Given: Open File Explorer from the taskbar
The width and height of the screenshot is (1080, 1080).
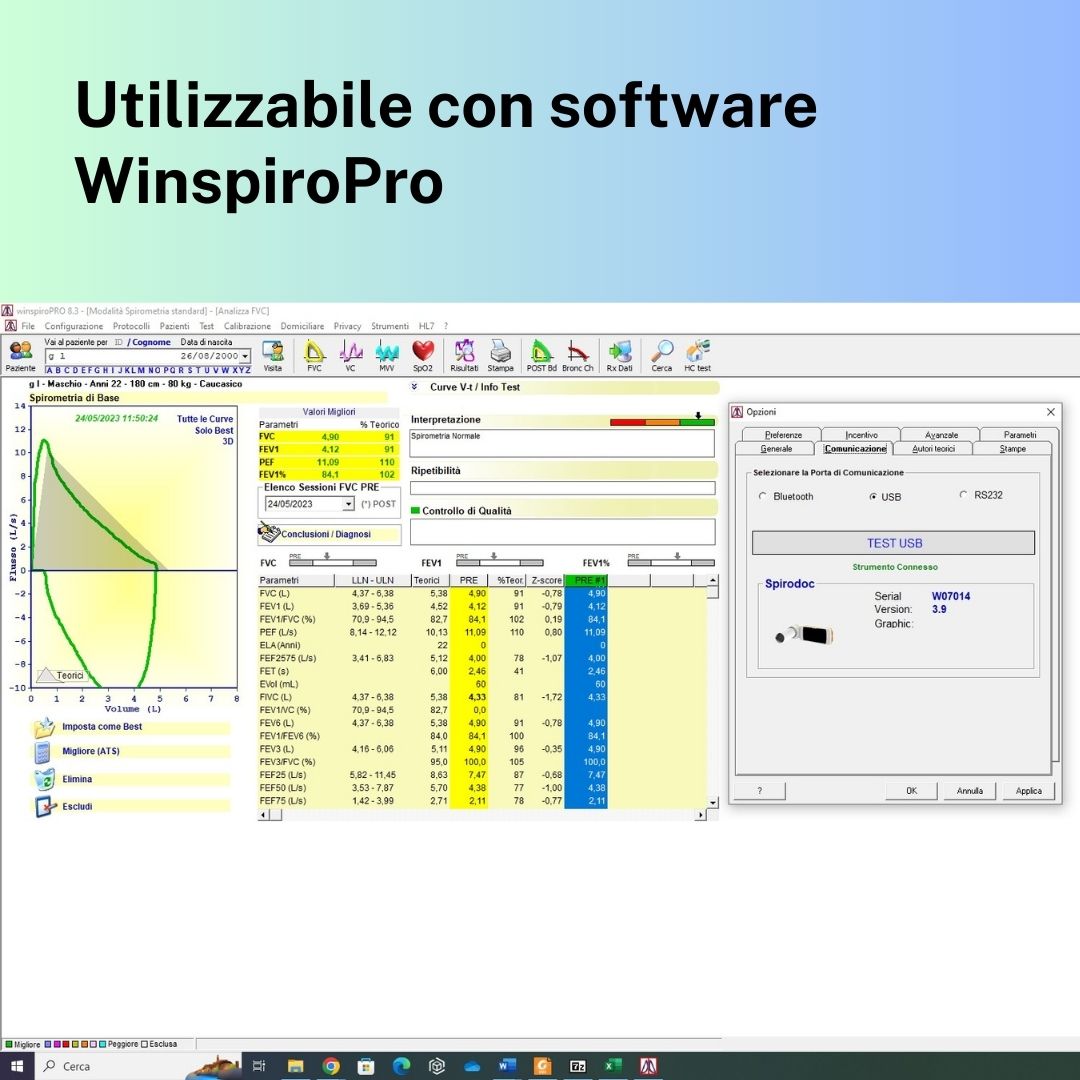Looking at the screenshot, I should (295, 1066).
